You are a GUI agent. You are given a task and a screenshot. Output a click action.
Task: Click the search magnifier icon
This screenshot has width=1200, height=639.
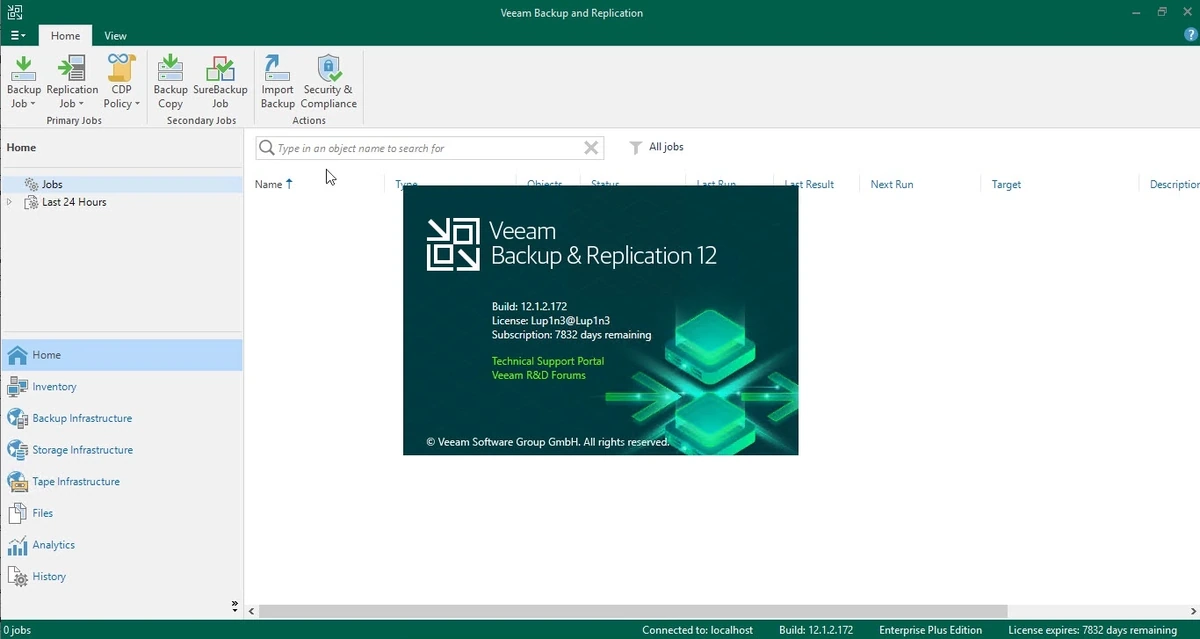(x=267, y=148)
